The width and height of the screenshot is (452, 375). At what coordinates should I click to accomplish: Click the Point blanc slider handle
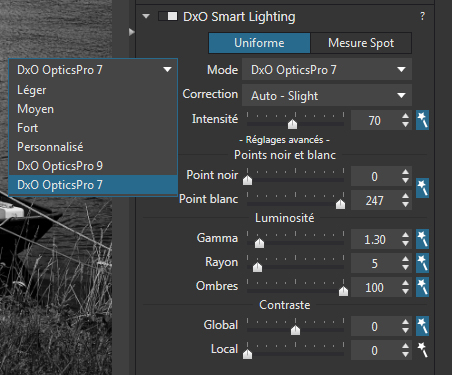340,204
